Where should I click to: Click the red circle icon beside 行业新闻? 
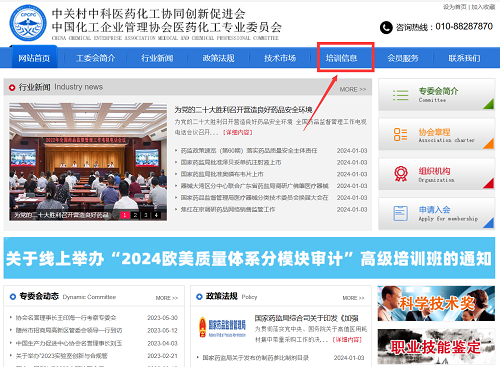(x=12, y=88)
